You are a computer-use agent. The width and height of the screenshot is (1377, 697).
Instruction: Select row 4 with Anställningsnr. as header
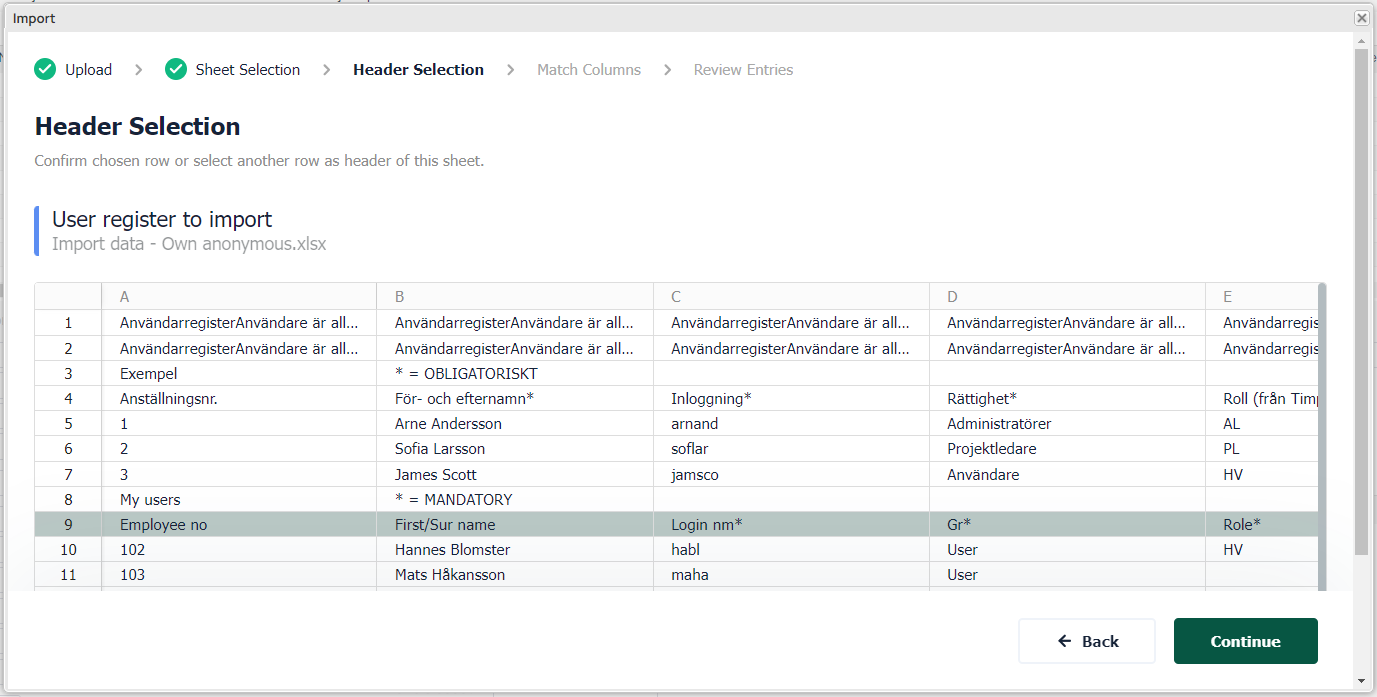click(x=677, y=399)
